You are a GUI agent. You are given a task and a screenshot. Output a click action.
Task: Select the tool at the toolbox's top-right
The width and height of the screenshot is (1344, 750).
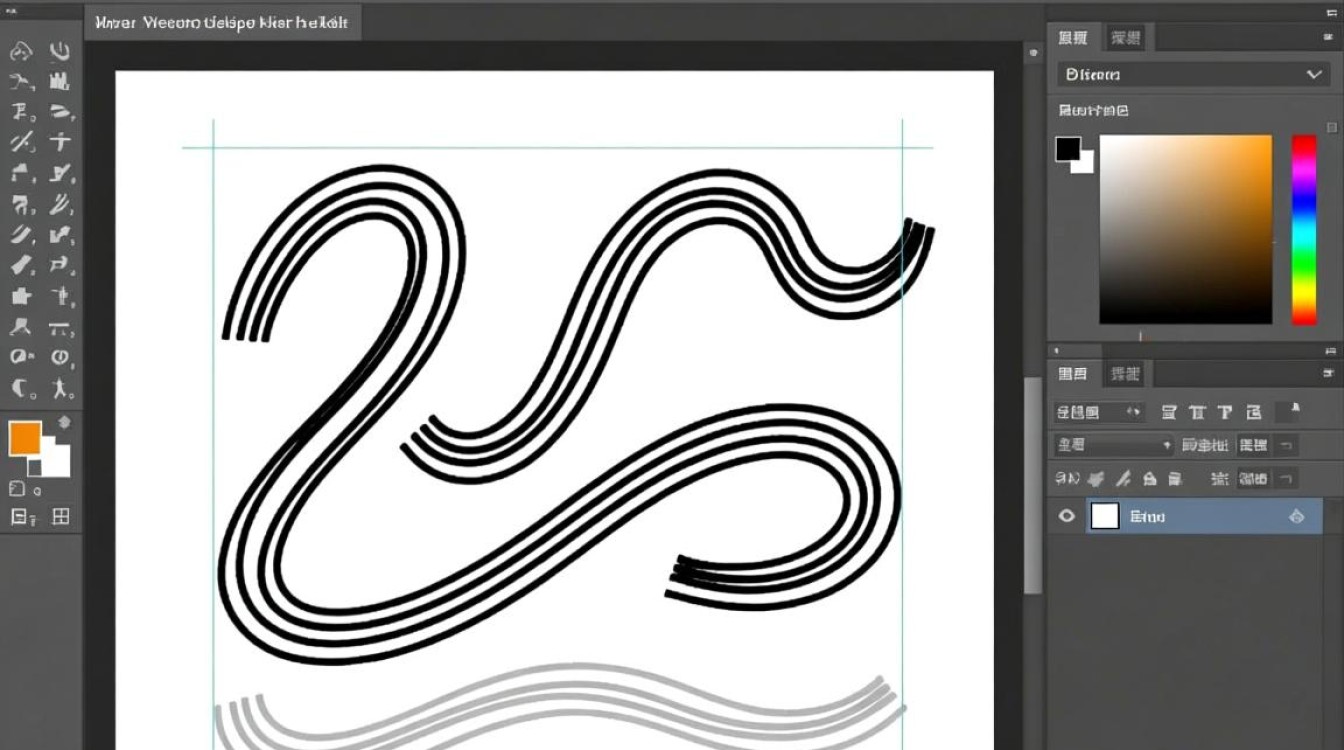click(60, 51)
